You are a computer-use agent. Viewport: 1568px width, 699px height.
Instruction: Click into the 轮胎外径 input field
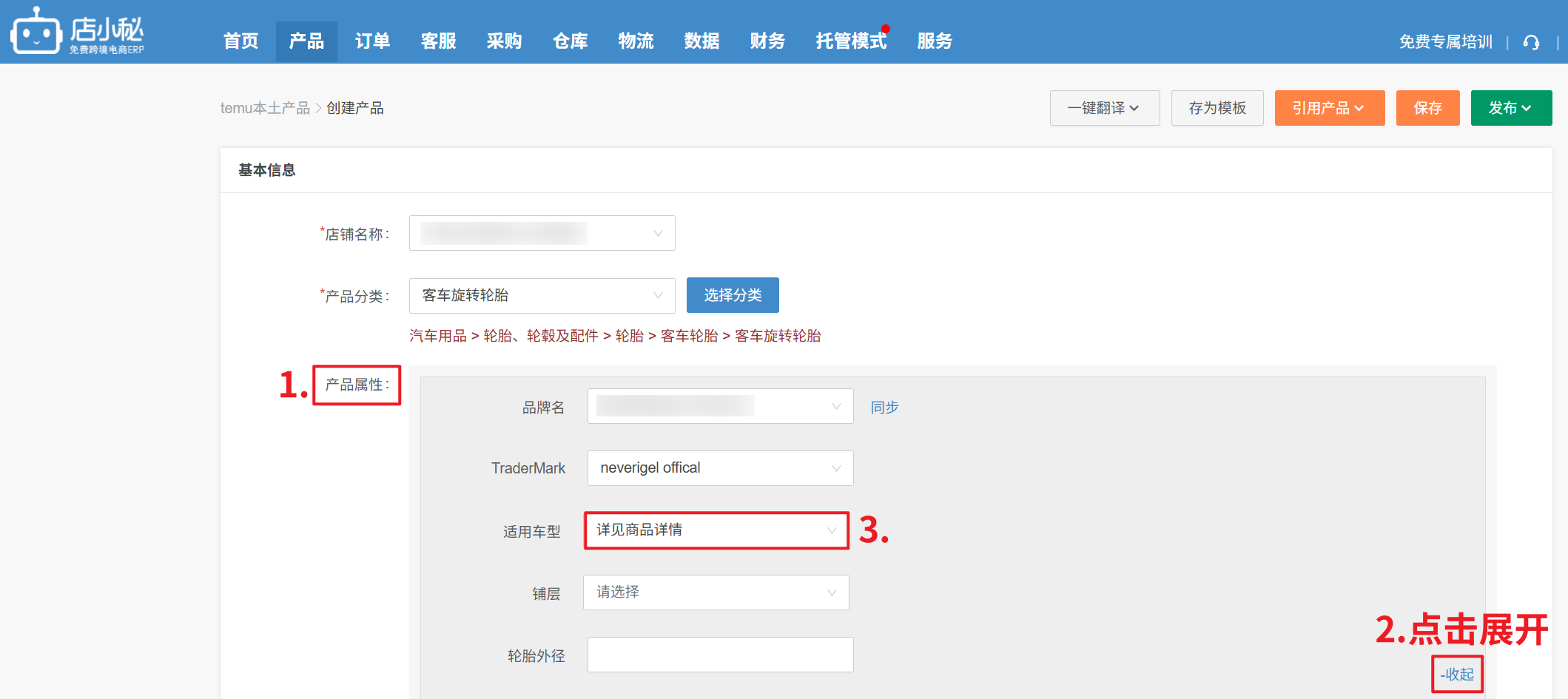pyautogui.click(x=720, y=655)
